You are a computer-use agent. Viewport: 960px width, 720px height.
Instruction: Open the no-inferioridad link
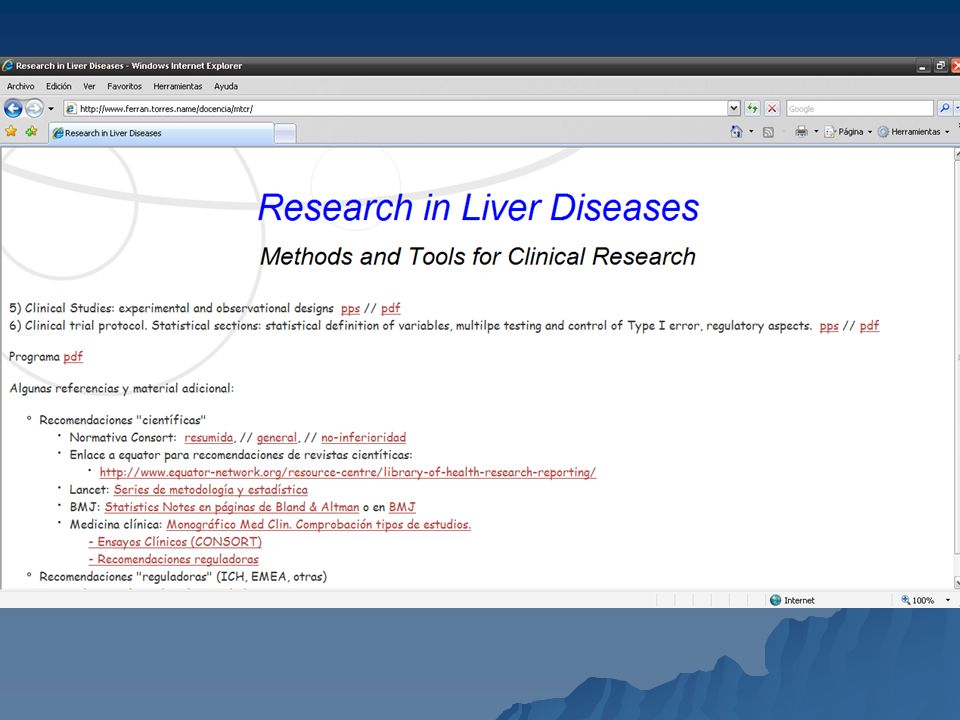click(x=364, y=437)
